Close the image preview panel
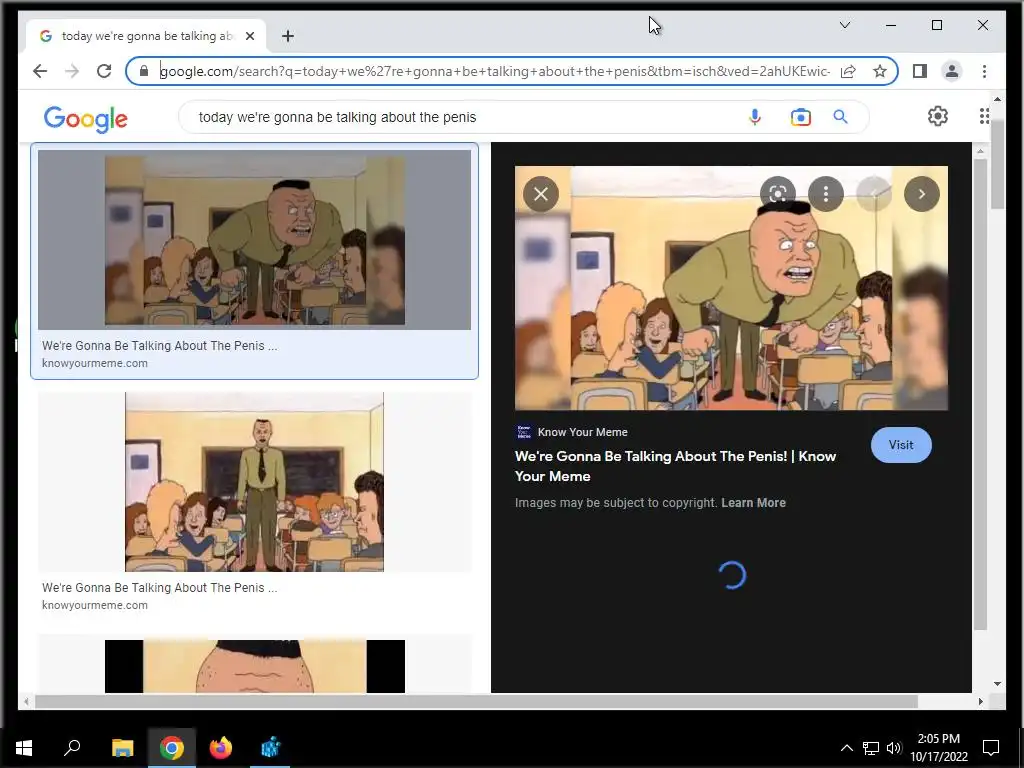 541,194
